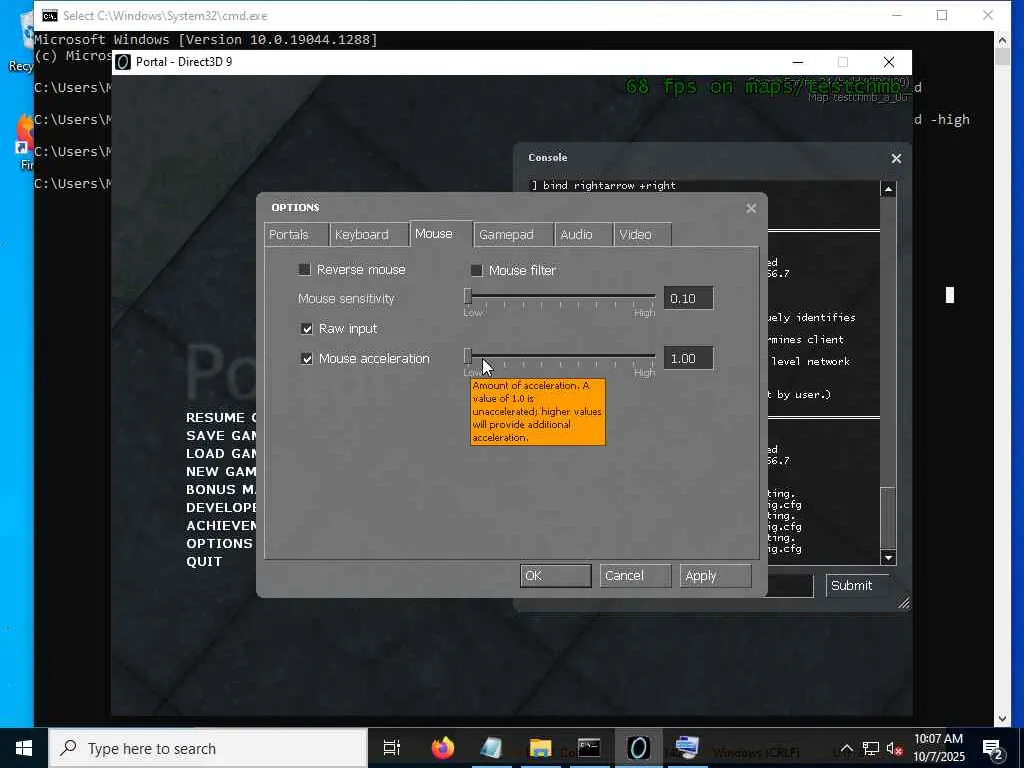Click the Mouse sensitivity value field 0.10
1024x768 pixels.
(688, 298)
